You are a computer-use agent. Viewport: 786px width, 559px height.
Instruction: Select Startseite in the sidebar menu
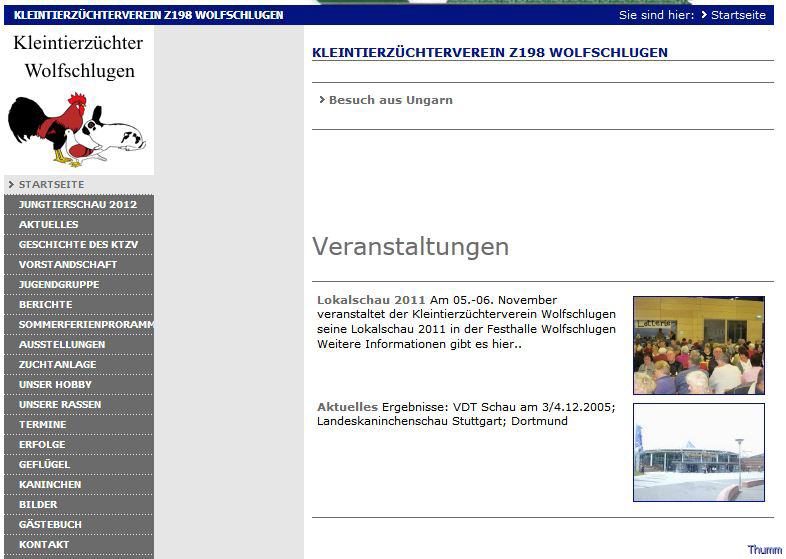(x=51, y=185)
